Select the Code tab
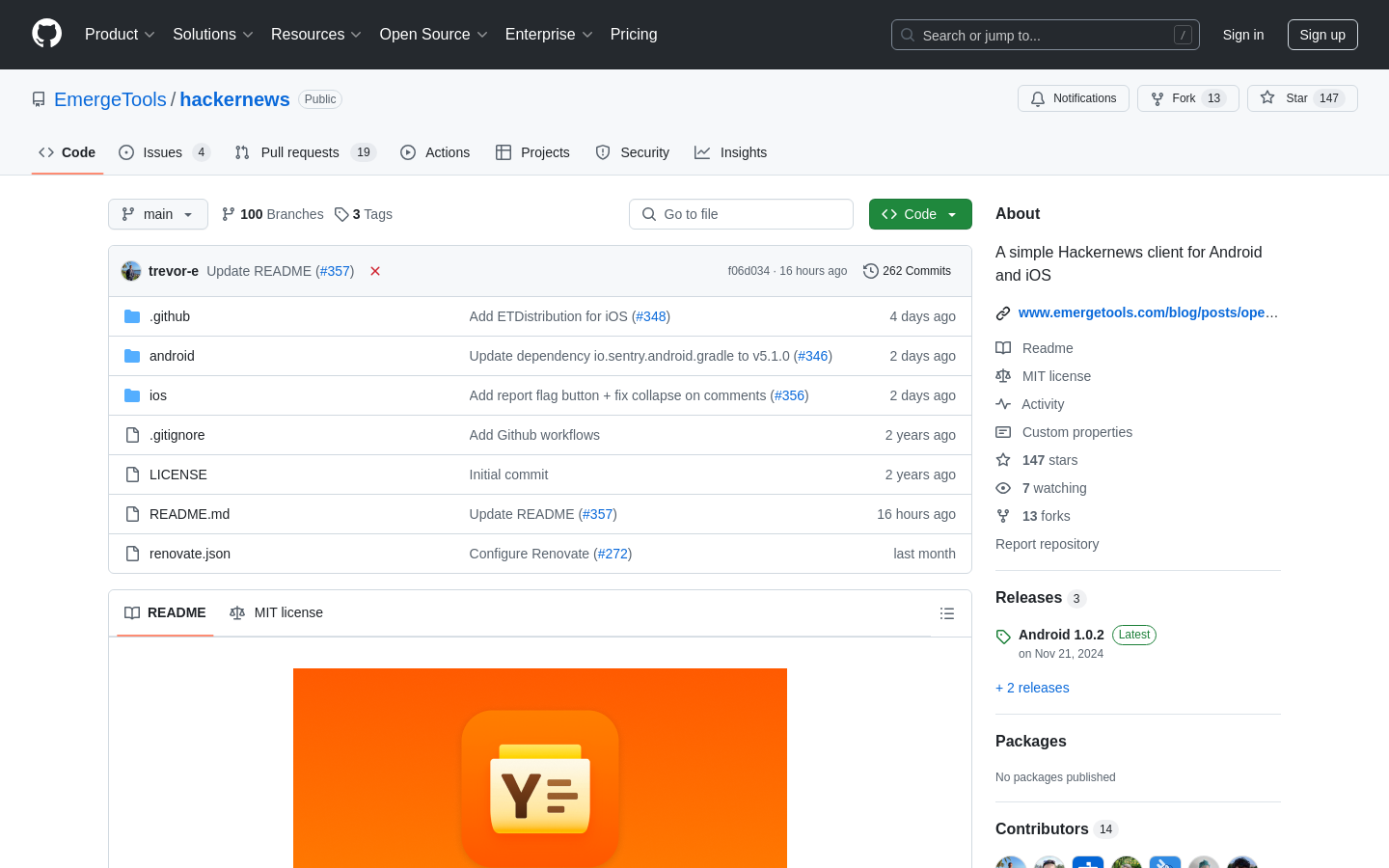The height and width of the screenshot is (868, 1389). tap(68, 152)
